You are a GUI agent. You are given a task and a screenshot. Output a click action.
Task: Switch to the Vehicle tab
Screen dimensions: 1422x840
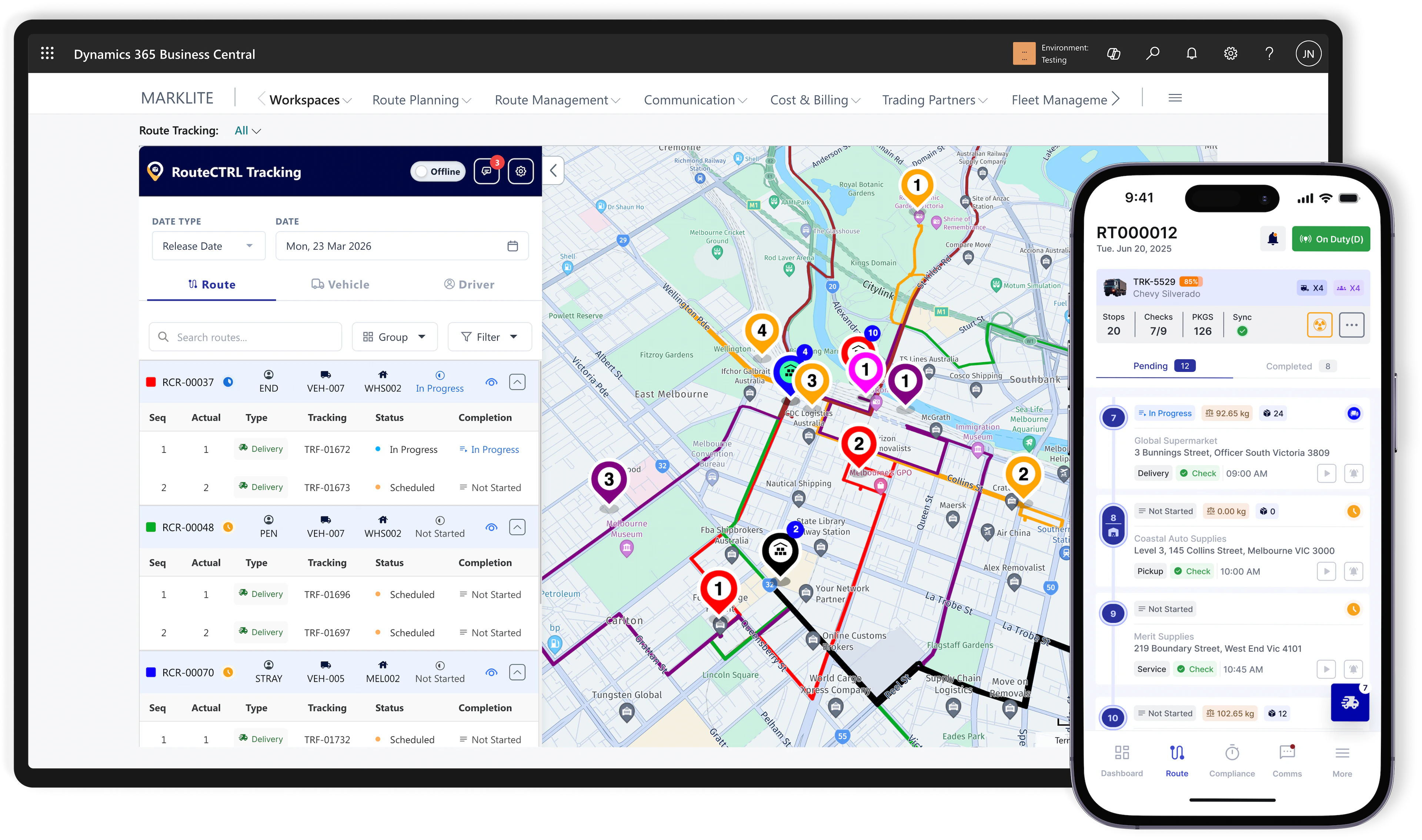pyautogui.click(x=340, y=285)
